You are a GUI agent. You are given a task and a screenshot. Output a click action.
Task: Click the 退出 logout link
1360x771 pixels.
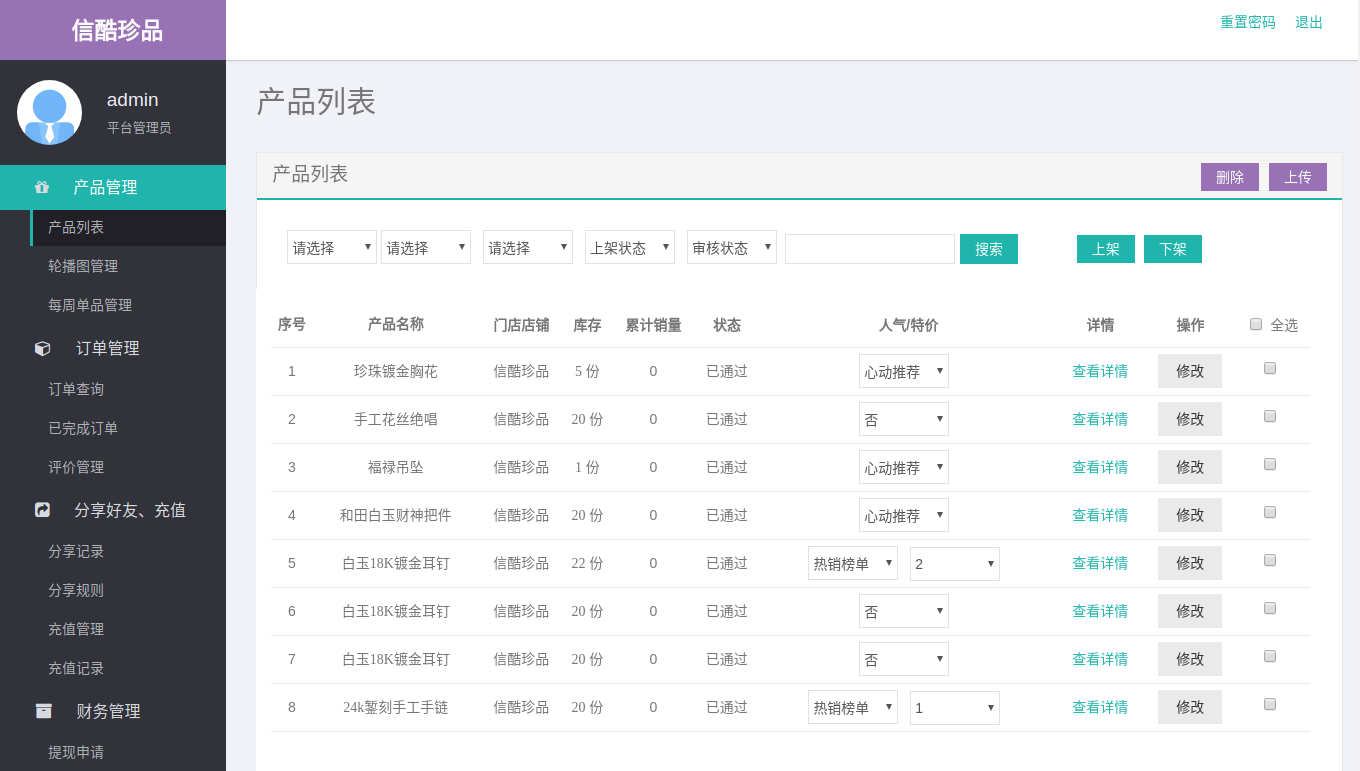(x=1308, y=22)
